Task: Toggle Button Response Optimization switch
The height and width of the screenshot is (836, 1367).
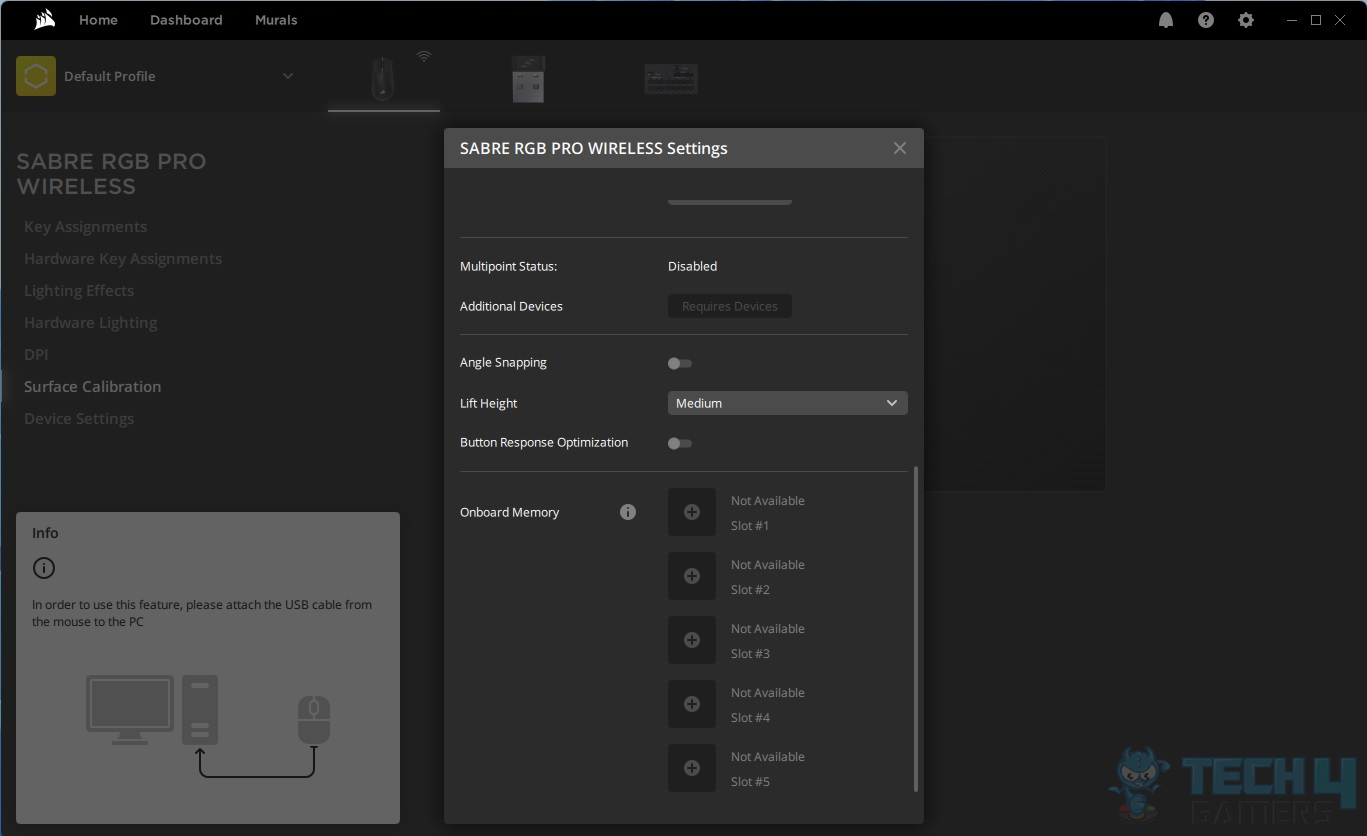Action: pyautogui.click(x=680, y=443)
